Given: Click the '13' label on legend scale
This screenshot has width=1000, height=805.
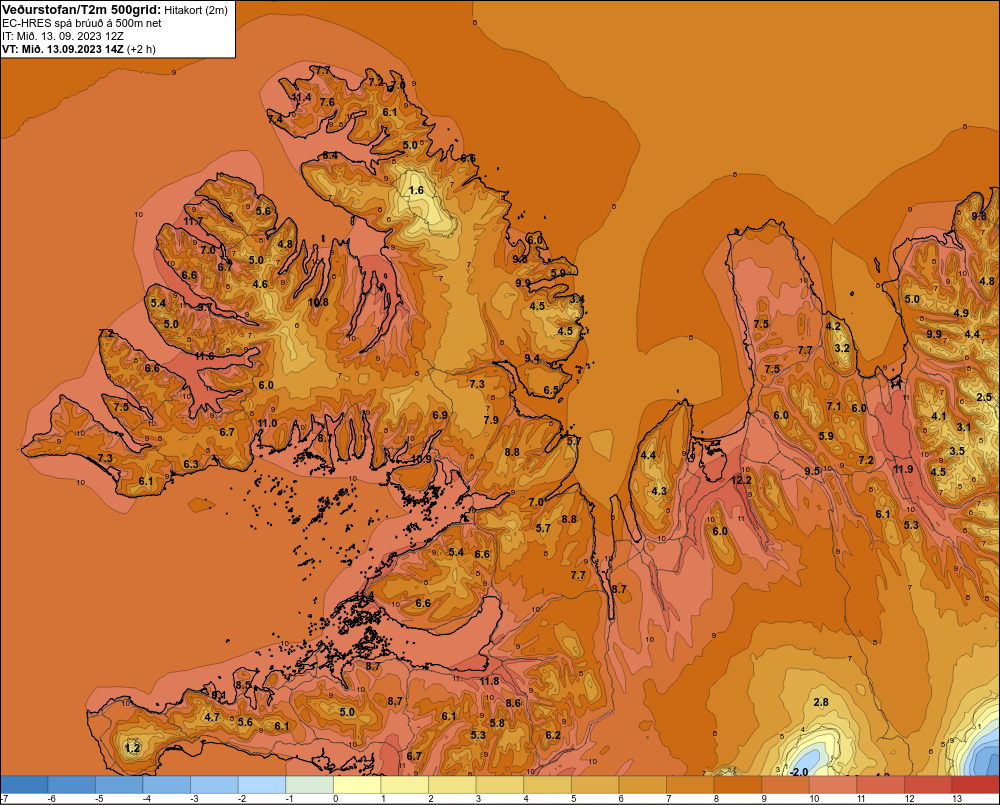Looking at the screenshot, I should coord(957,799).
